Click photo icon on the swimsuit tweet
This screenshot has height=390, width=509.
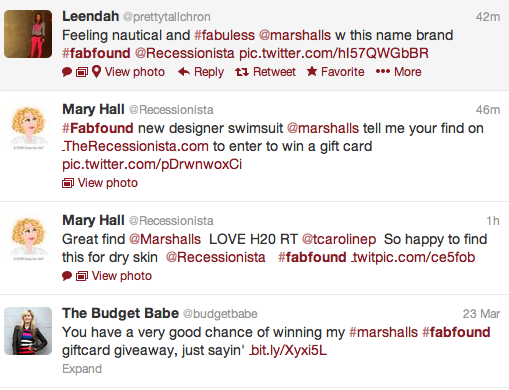point(68,183)
